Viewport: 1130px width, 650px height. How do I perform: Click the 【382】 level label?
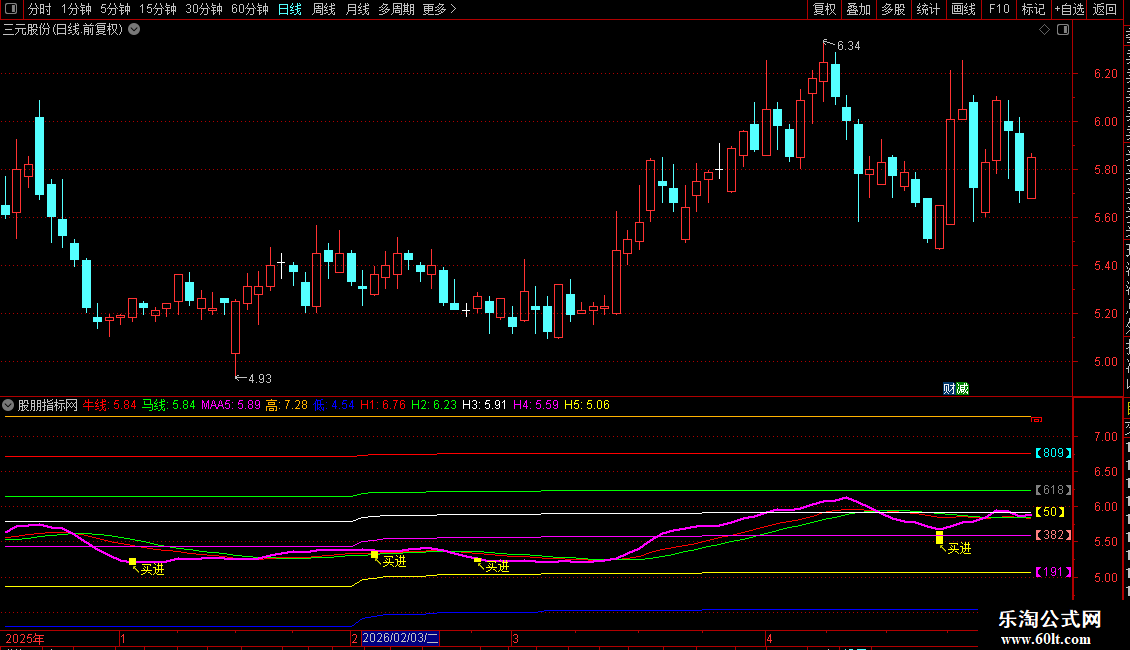pos(1053,535)
